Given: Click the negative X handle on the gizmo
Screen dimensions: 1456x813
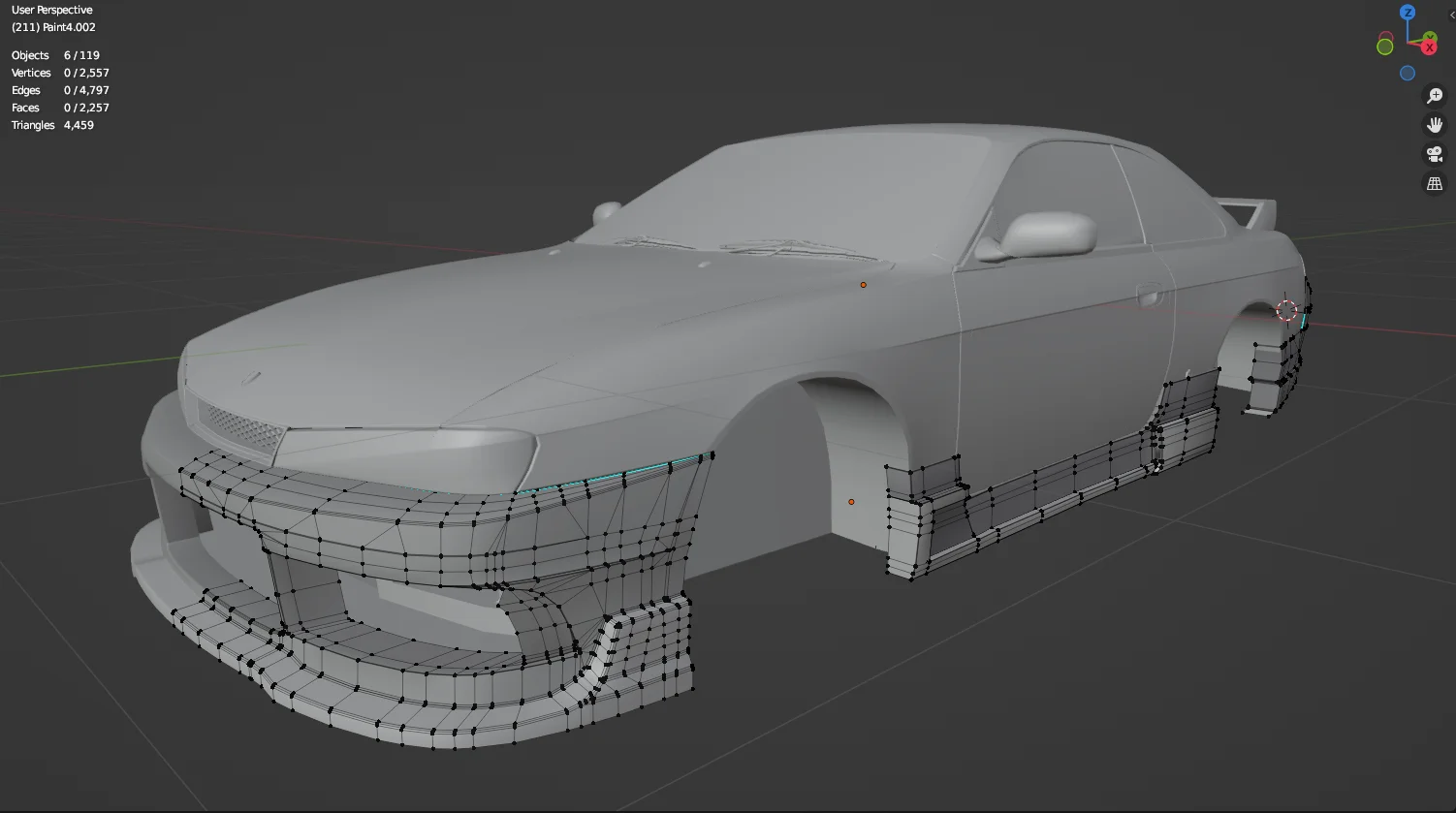Looking at the screenshot, I should click(1386, 36).
